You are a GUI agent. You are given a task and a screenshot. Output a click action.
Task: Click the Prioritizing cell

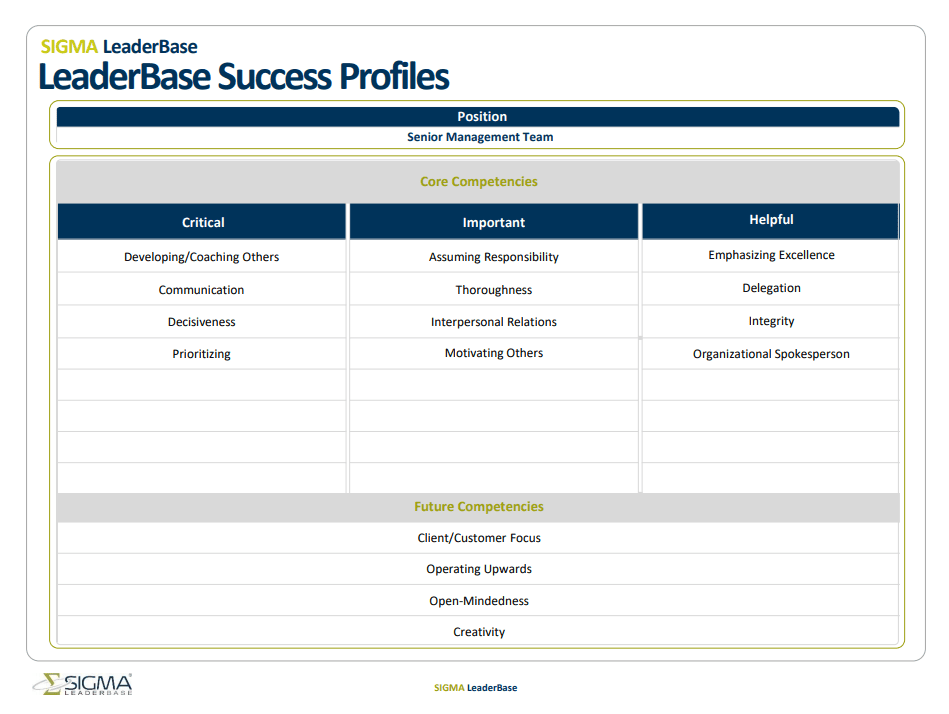pos(202,354)
